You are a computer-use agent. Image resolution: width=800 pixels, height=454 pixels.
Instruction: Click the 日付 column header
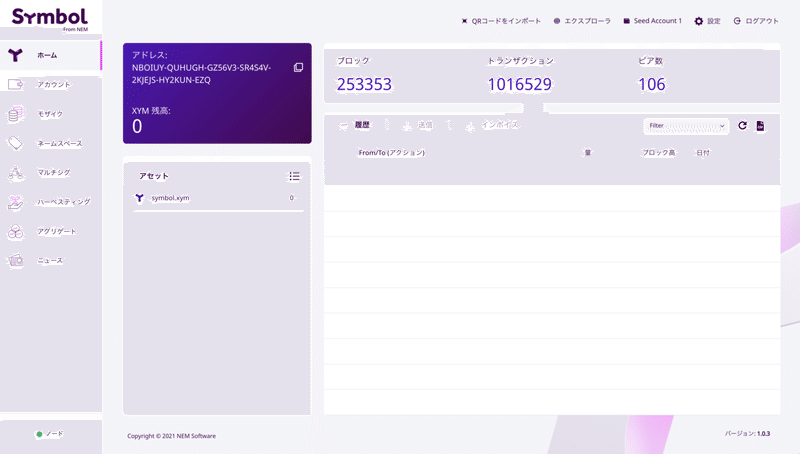tap(703, 153)
